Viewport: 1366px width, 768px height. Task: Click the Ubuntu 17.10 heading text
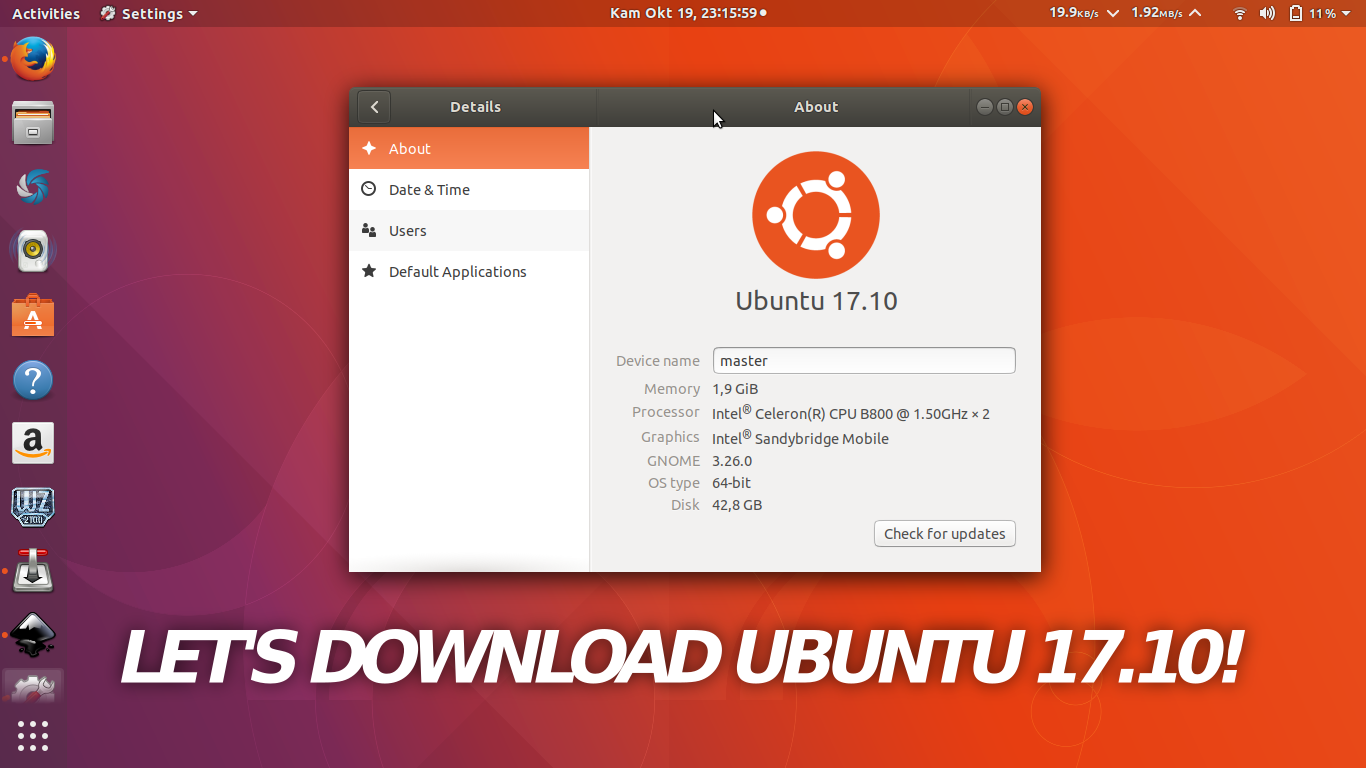[x=816, y=300]
